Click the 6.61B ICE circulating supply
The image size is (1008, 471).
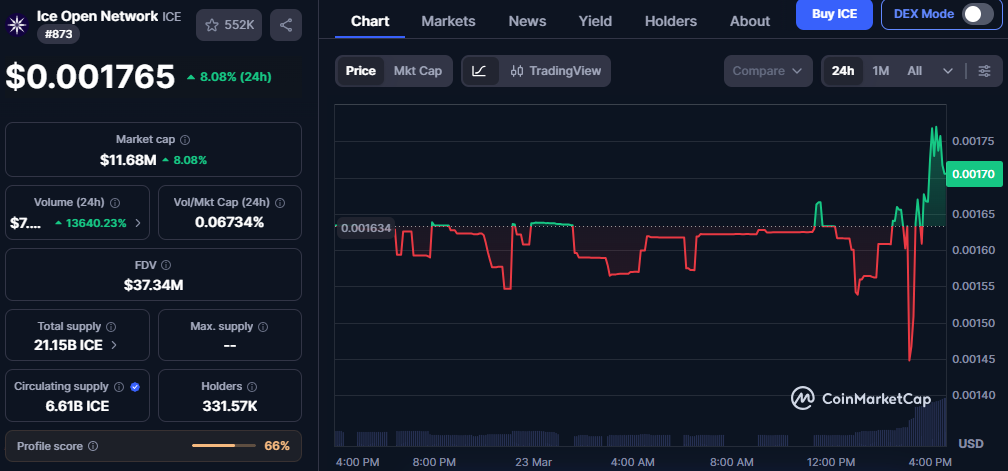[76, 406]
